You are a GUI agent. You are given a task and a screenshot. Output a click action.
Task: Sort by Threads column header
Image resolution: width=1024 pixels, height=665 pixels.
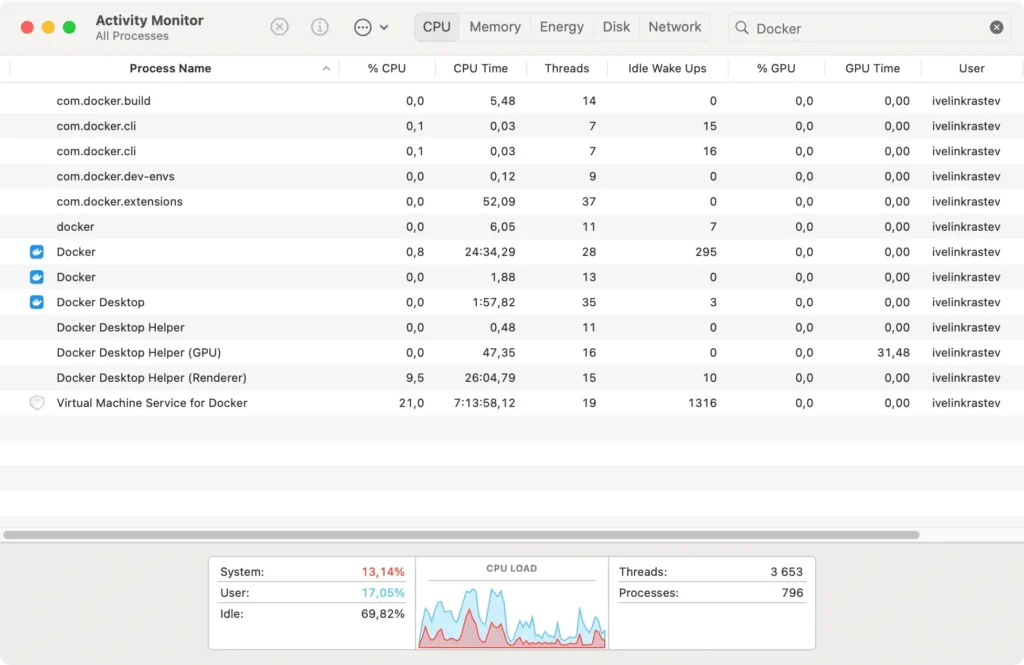click(x=567, y=69)
